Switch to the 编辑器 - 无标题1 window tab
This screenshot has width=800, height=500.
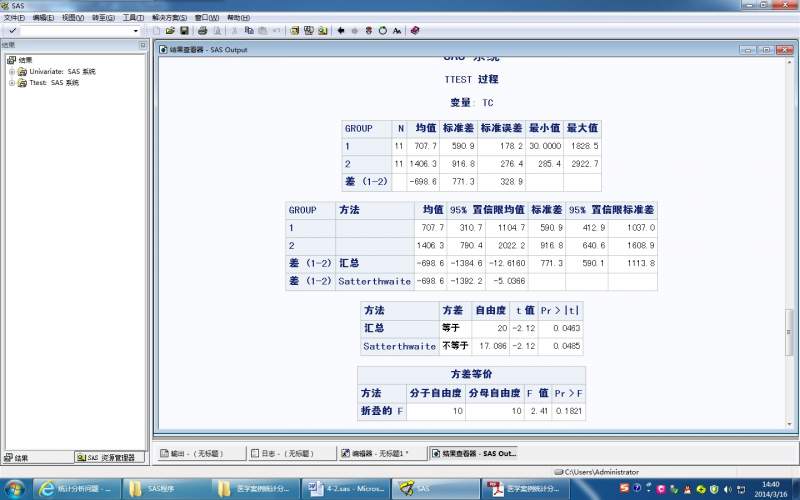383,453
